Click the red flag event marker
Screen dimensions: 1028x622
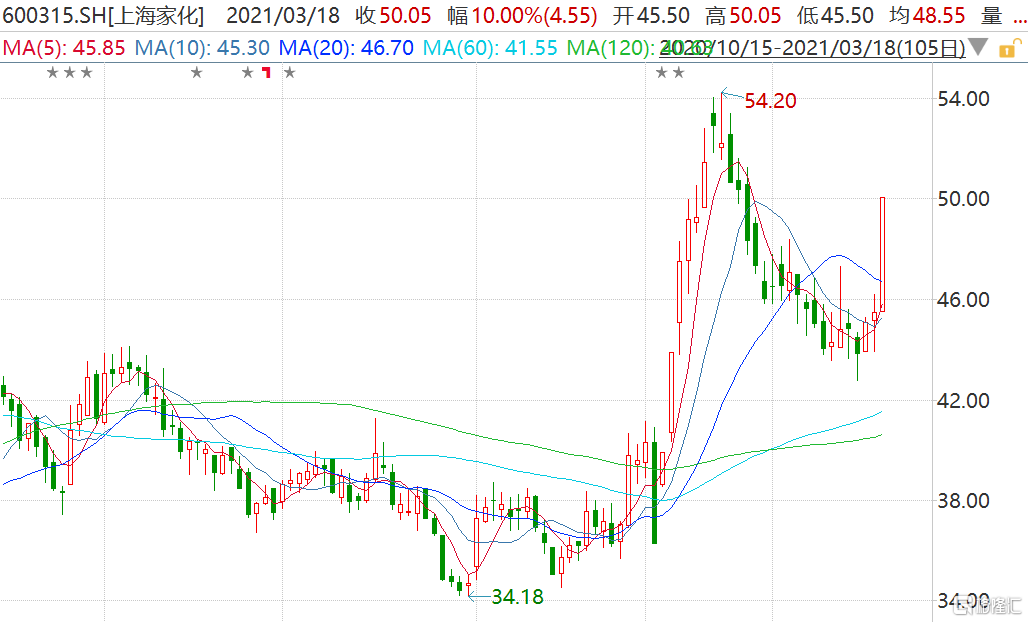click(x=266, y=73)
